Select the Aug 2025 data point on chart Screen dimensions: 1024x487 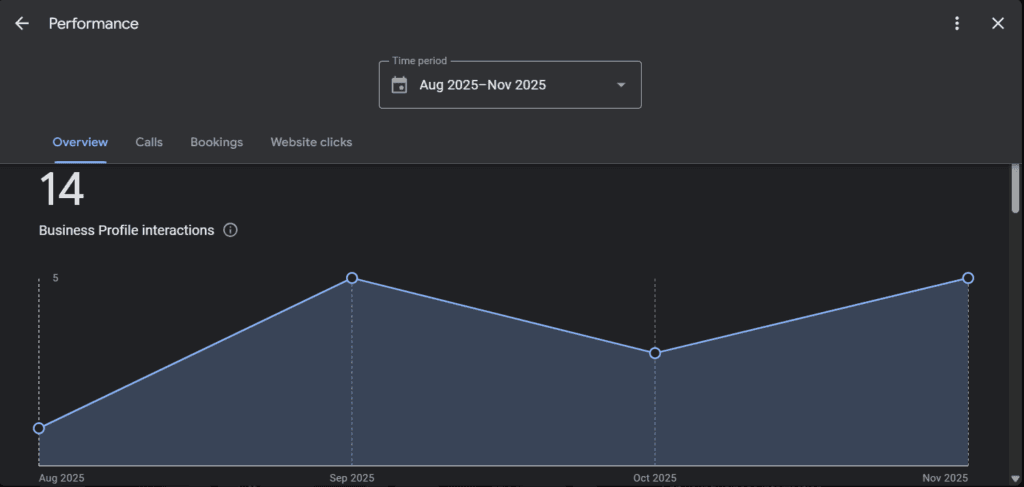click(39, 428)
